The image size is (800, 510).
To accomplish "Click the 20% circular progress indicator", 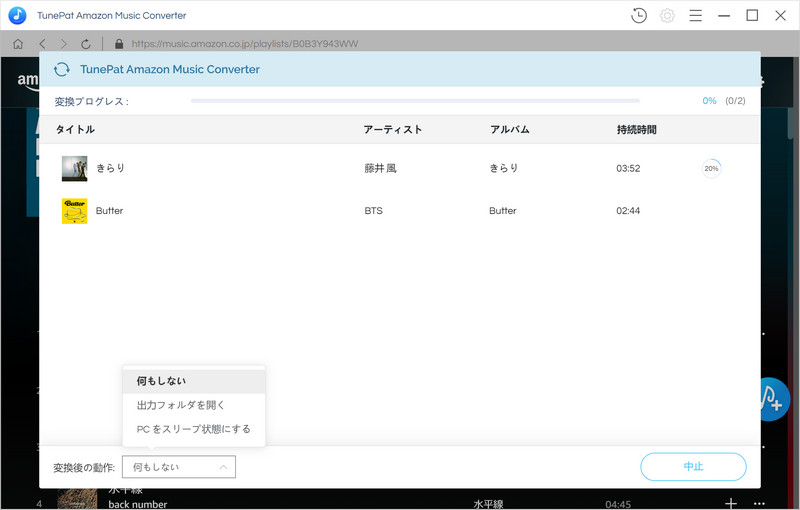I will 711,168.
